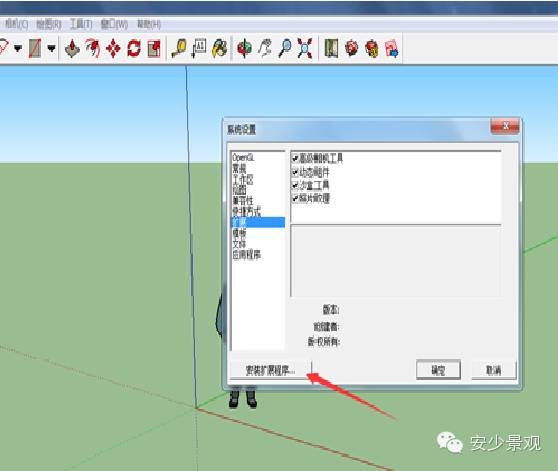The height and width of the screenshot is (471, 558).
Task: Select the Tape Measure tool
Action: coord(179,48)
